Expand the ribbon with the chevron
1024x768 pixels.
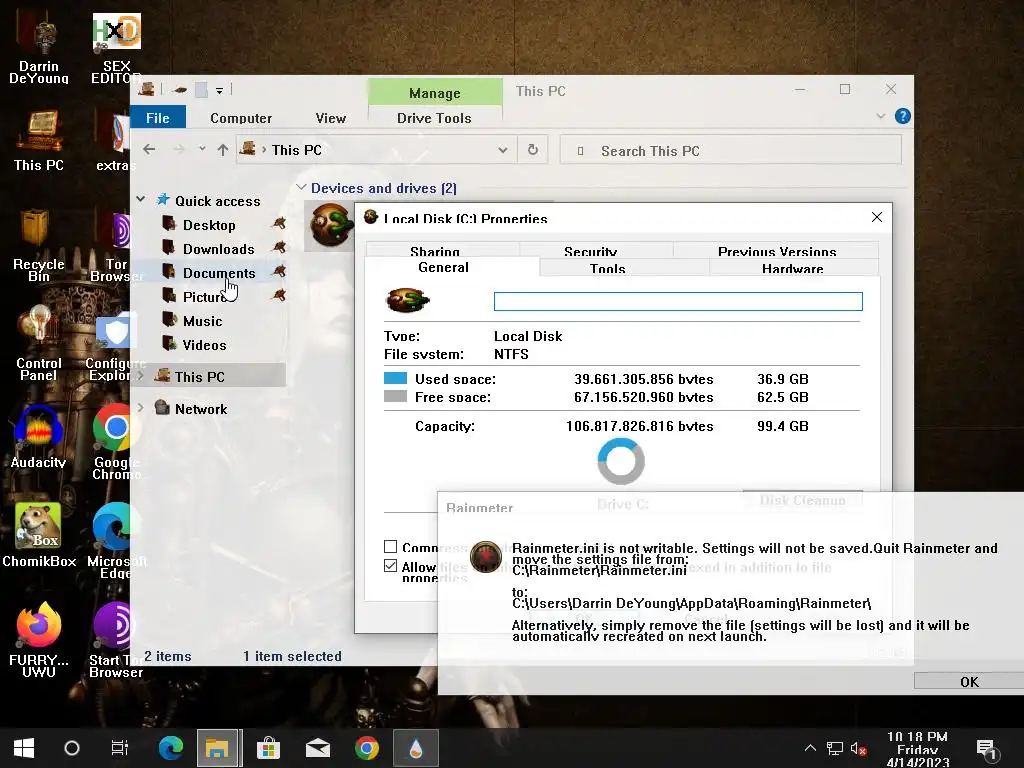coord(880,116)
